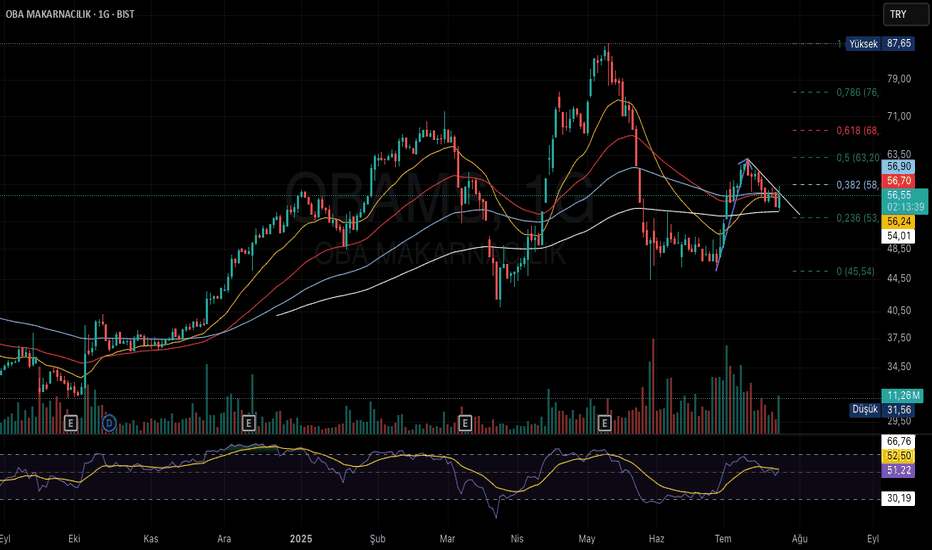Select the Yüksek 87,65 price label

[x=880, y=43]
